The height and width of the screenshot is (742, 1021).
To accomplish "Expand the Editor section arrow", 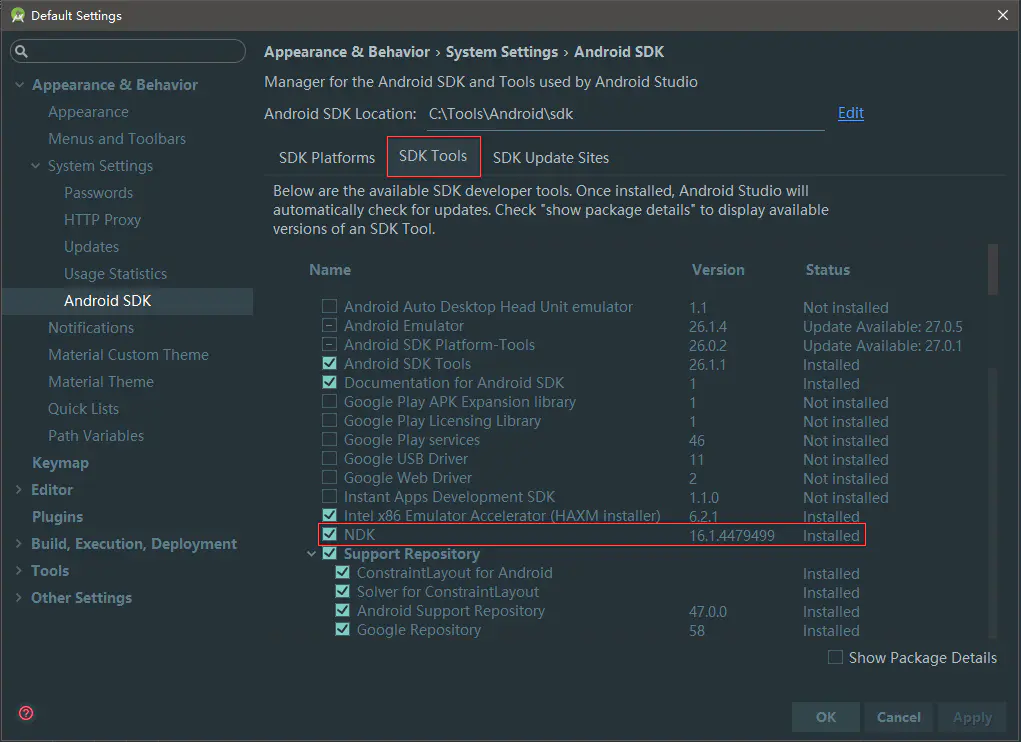I will click(18, 489).
